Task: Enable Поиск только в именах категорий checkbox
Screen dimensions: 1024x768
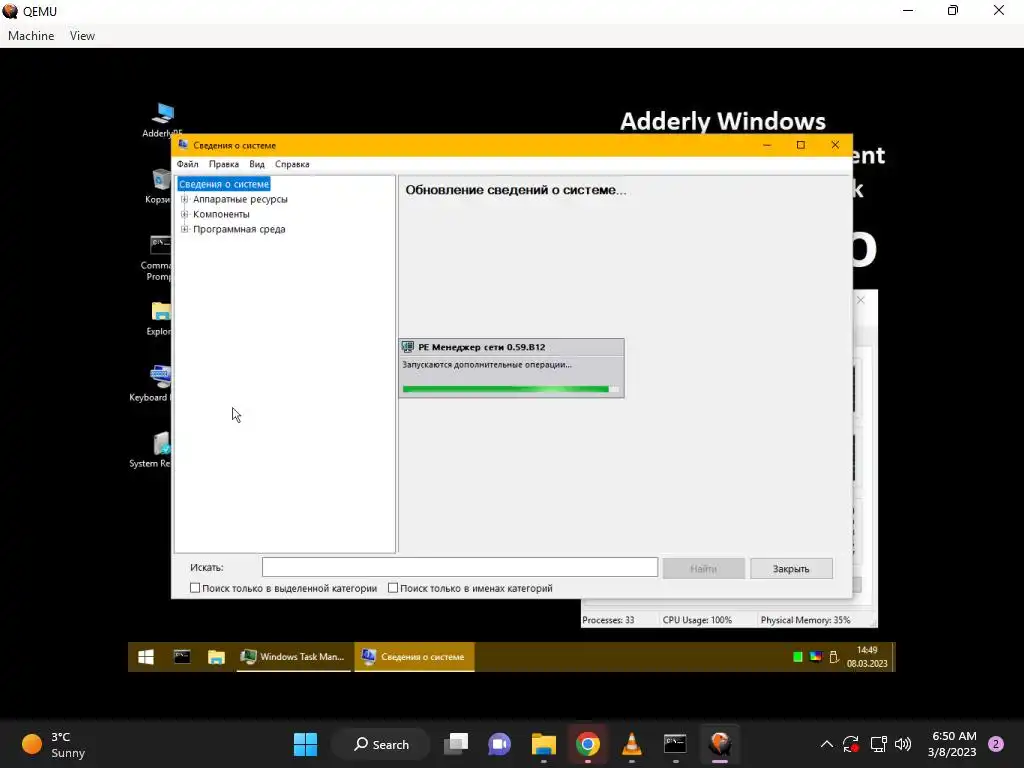Action: (x=392, y=588)
